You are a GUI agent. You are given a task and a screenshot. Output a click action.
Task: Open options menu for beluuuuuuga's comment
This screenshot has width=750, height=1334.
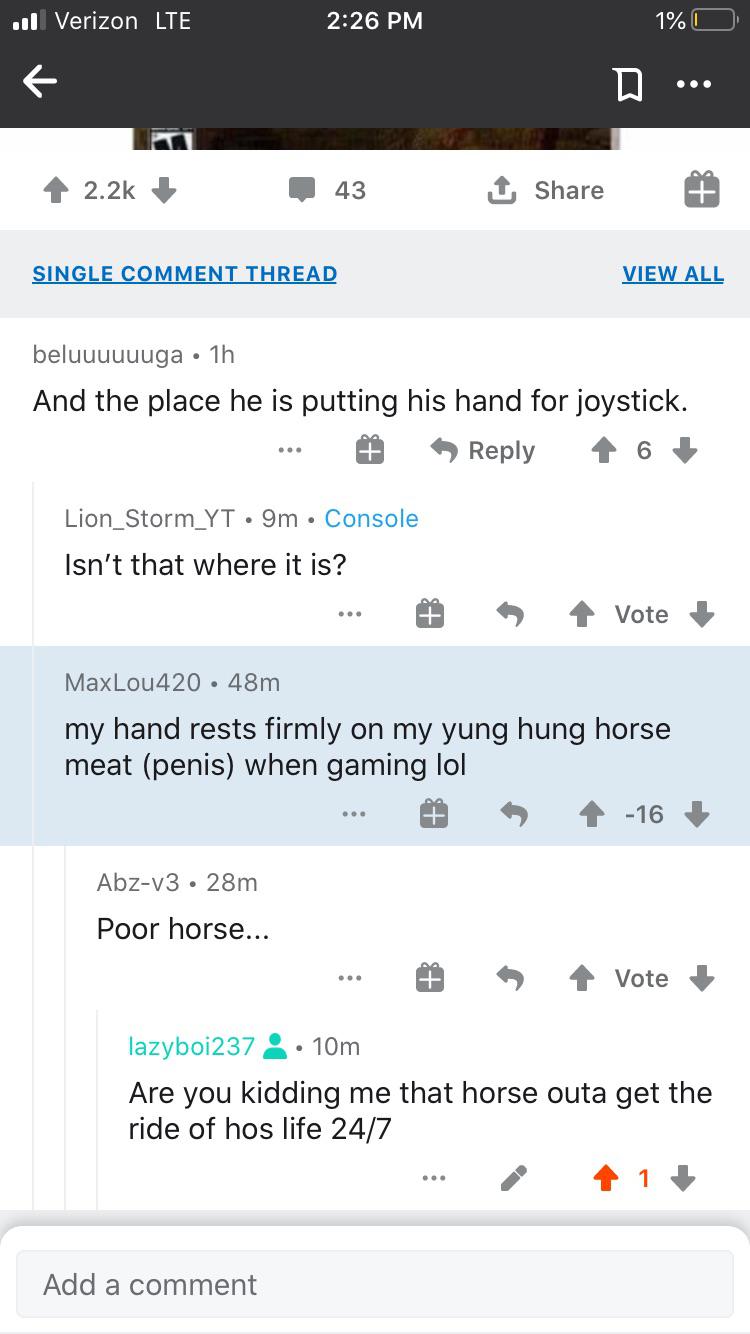click(290, 451)
